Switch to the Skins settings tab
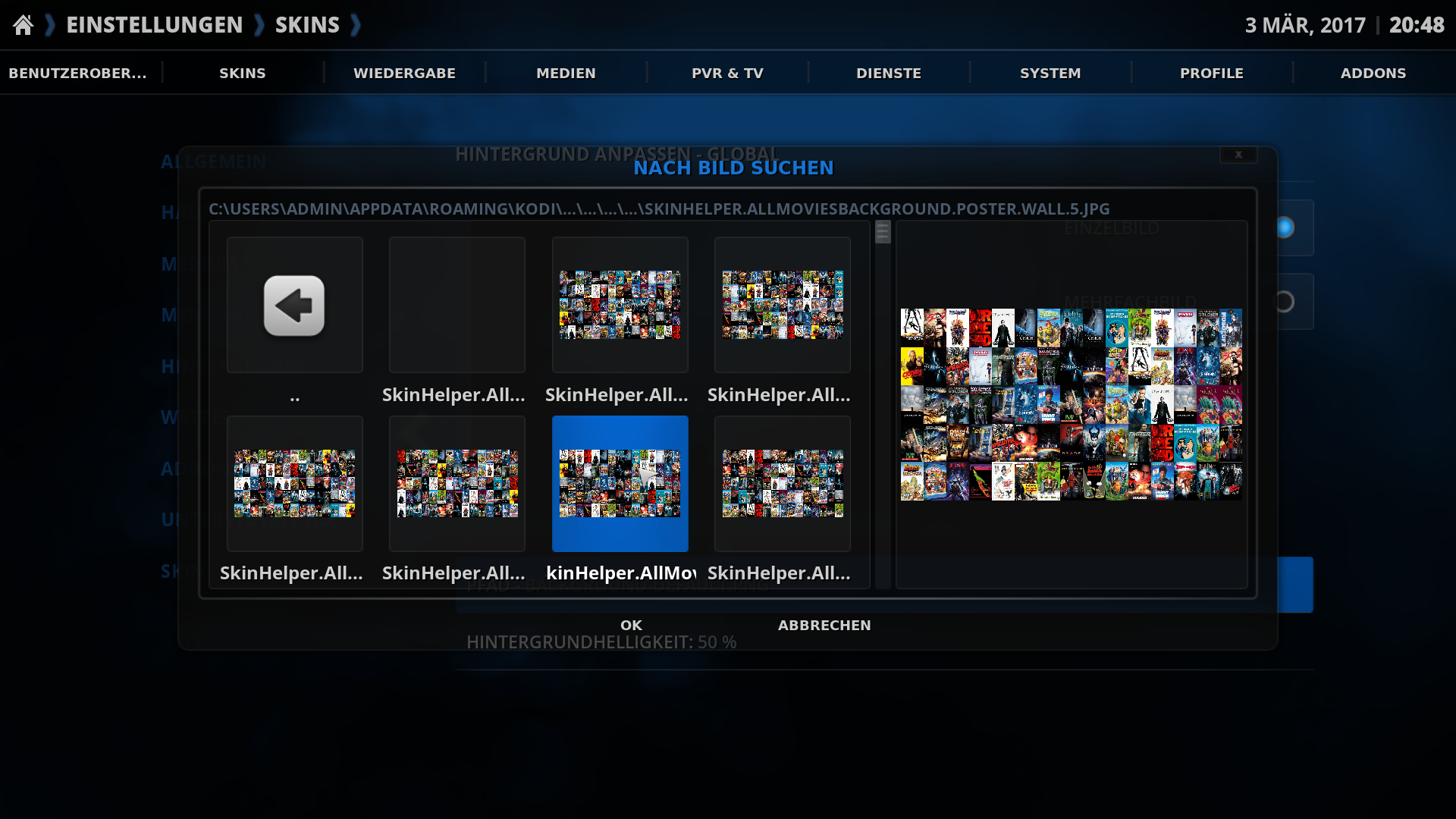Image resolution: width=1456 pixels, height=819 pixels. coord(243,74)
